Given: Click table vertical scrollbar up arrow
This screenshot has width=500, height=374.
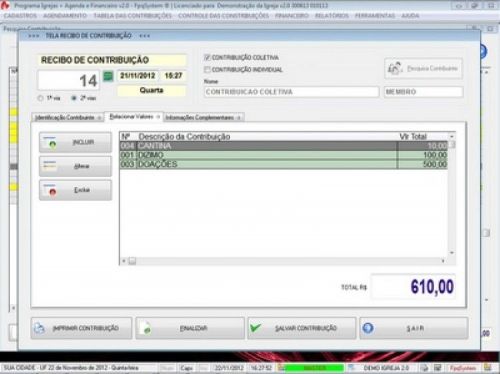Looking at the screenshot, I should click(452, 136).
